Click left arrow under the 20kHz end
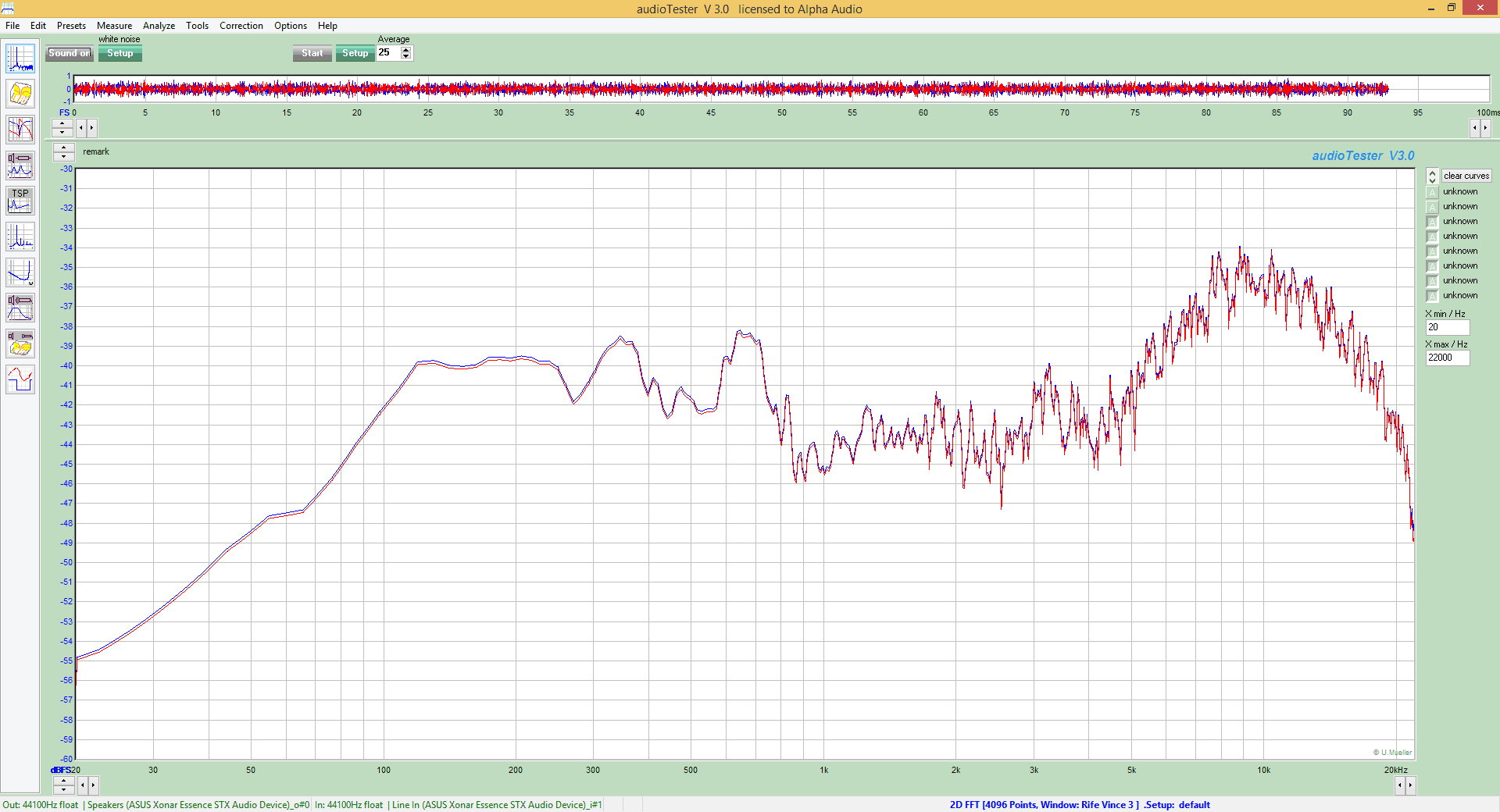 (x=1399, y=785)
